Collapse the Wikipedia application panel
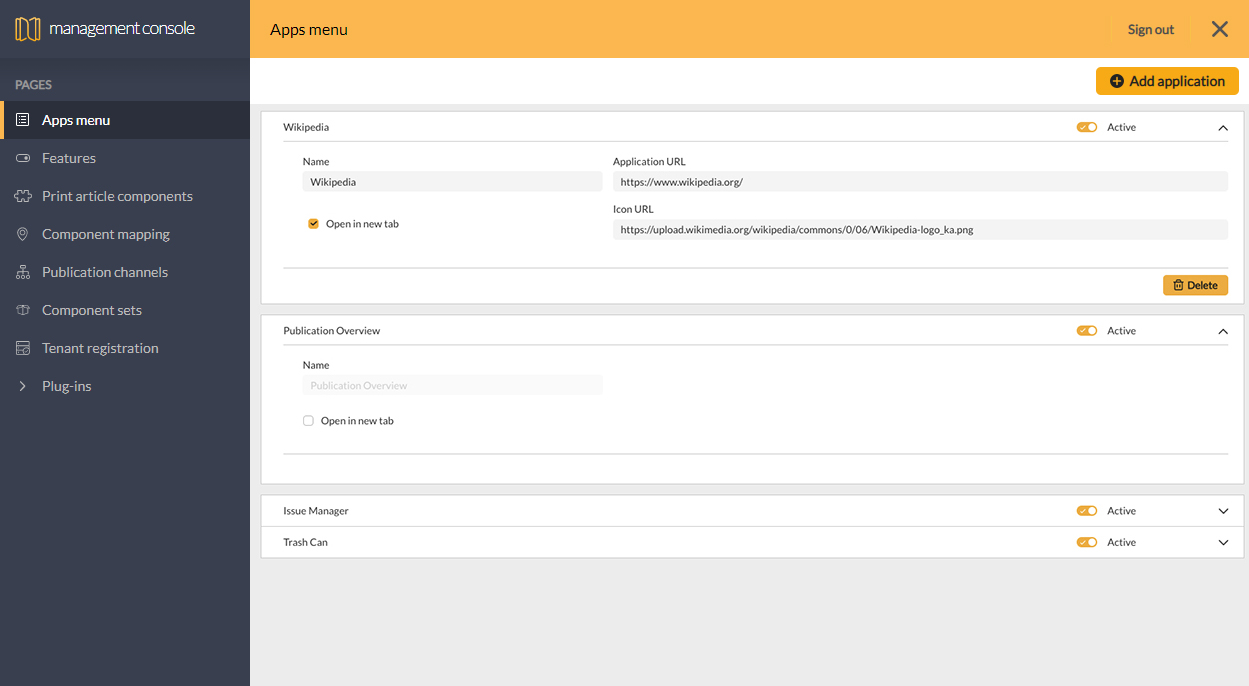The width and height of the screenshot is (1249, 686). pyautogui.click(x=1223, y=128)
